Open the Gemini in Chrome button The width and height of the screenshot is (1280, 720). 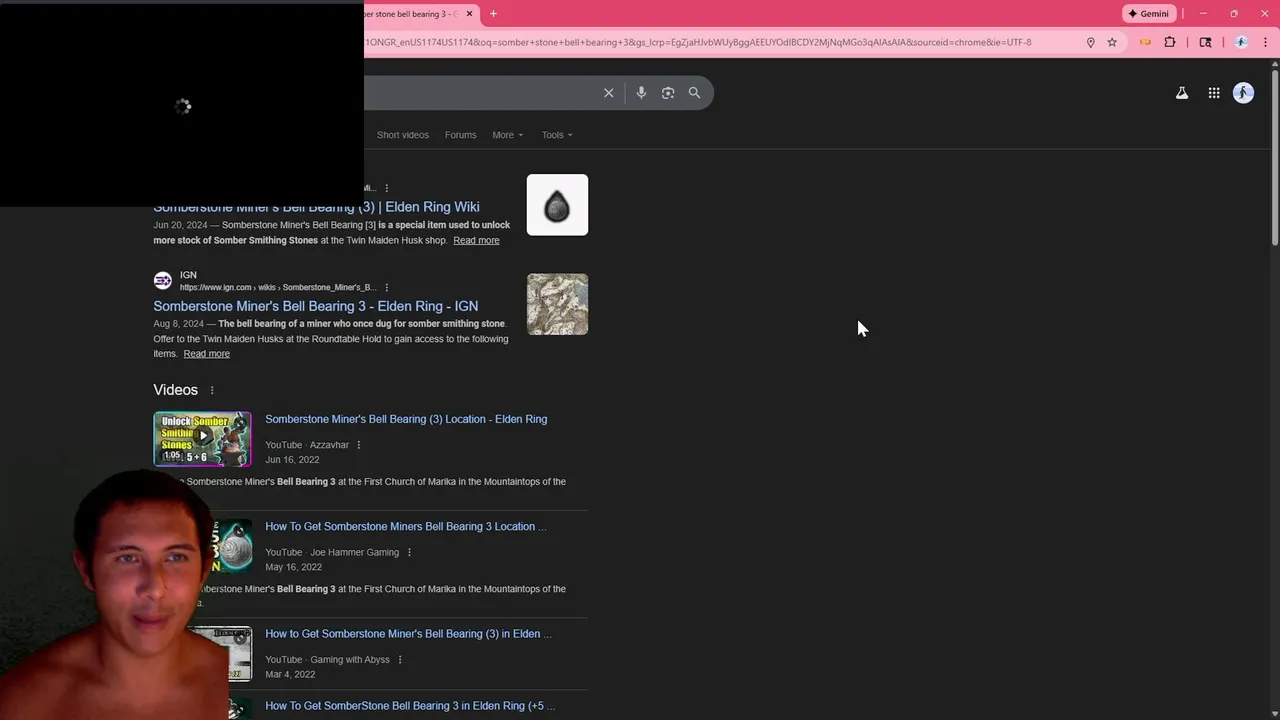coord(1148,14)
